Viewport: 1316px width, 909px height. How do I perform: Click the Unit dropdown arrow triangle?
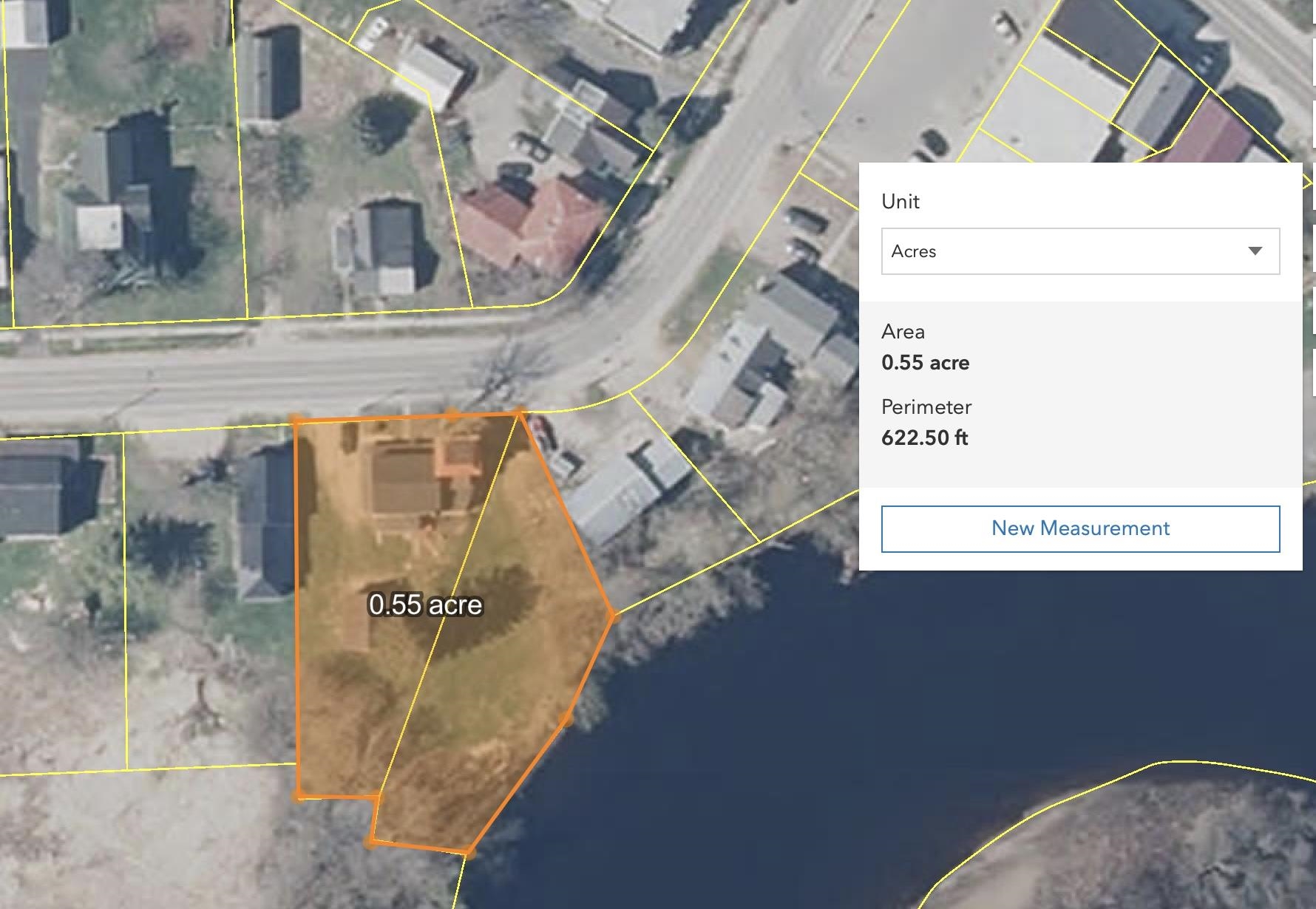pos(1255,251)
